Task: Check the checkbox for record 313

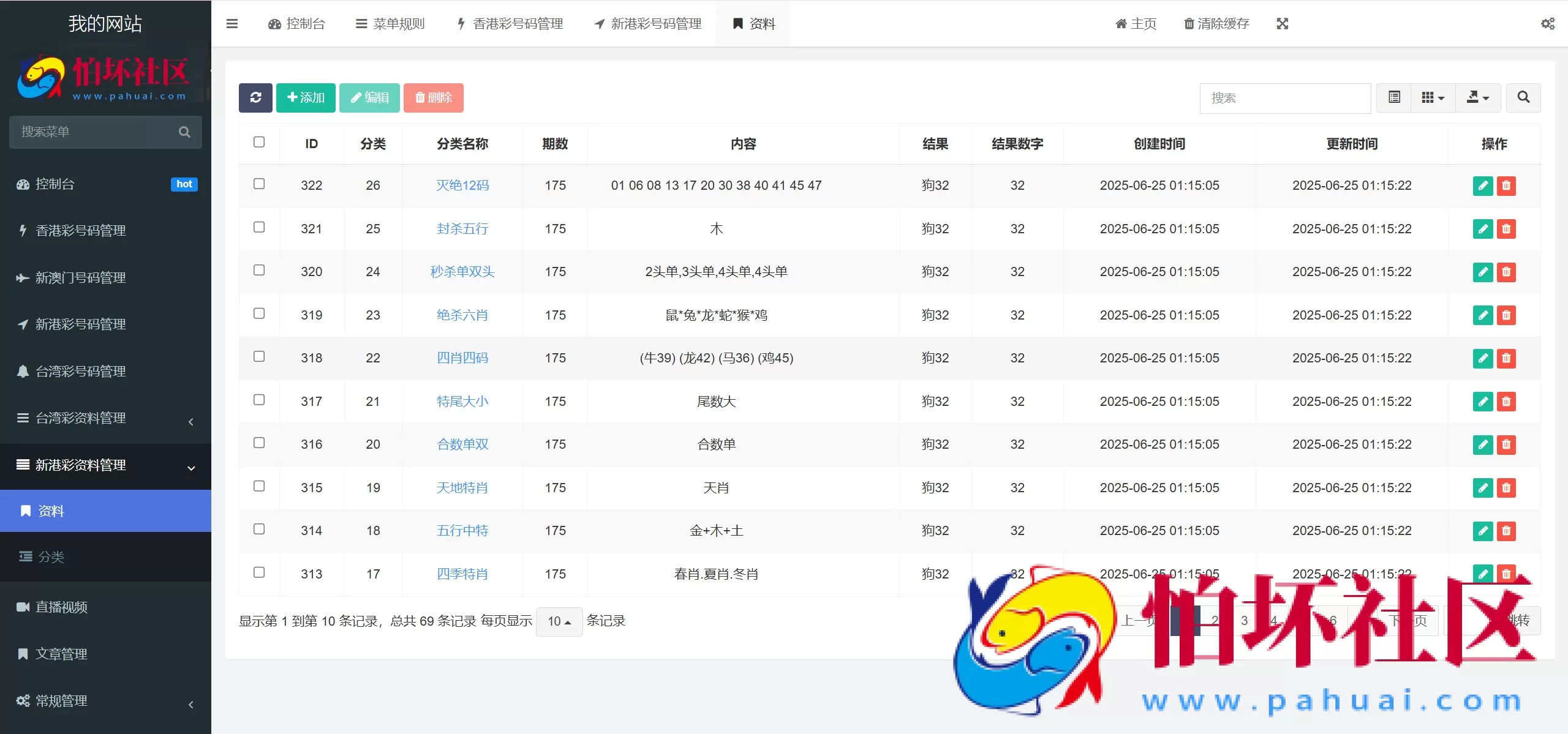Action: tap(260, 572)
